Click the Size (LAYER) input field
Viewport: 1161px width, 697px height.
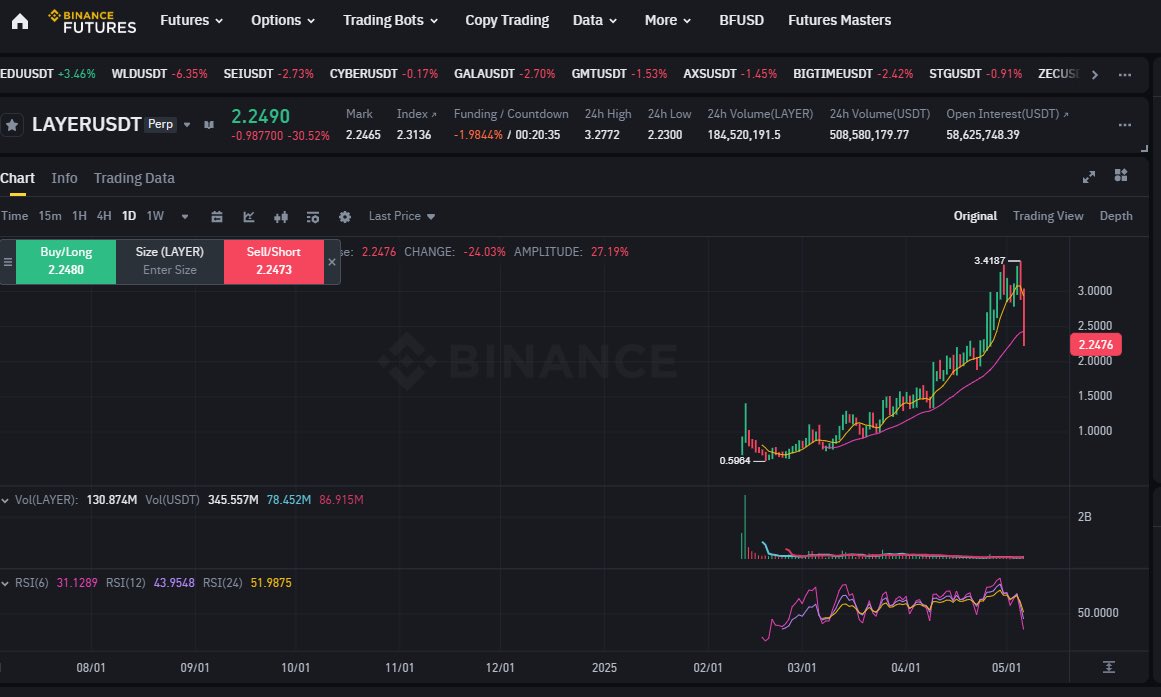170,261
